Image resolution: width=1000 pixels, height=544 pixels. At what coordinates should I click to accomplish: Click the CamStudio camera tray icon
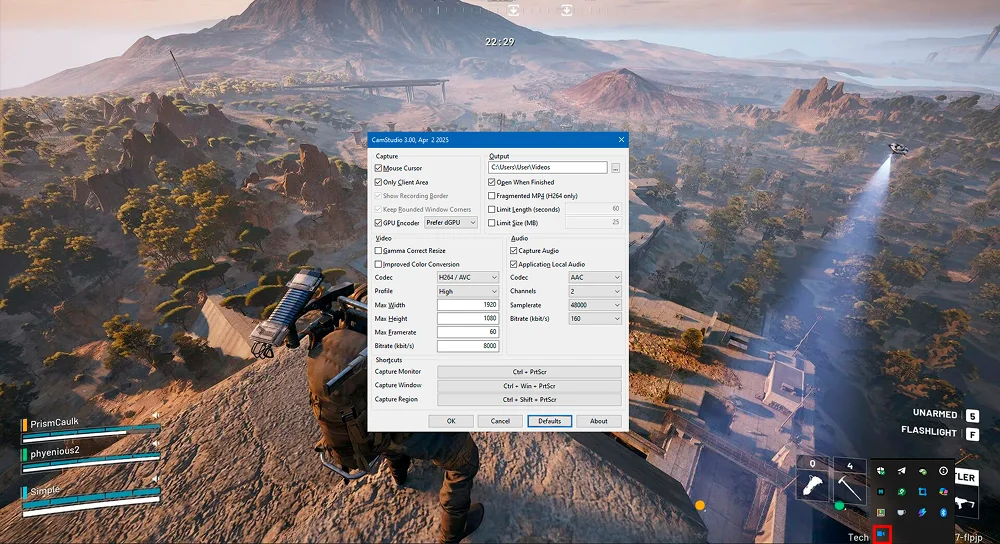point(881,534)
